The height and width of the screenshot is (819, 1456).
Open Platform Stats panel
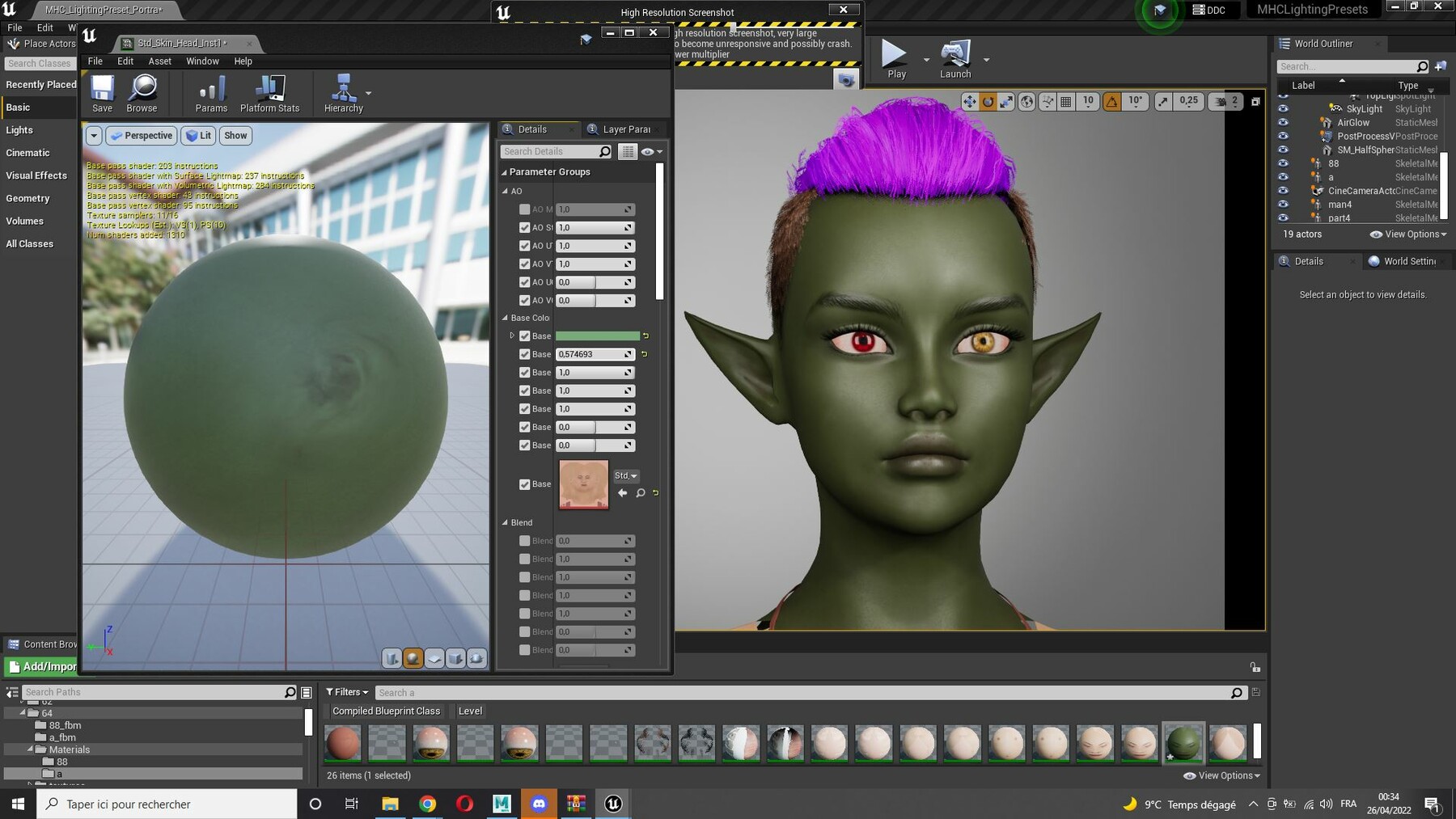pyautogui.click(x=269, y=93)
